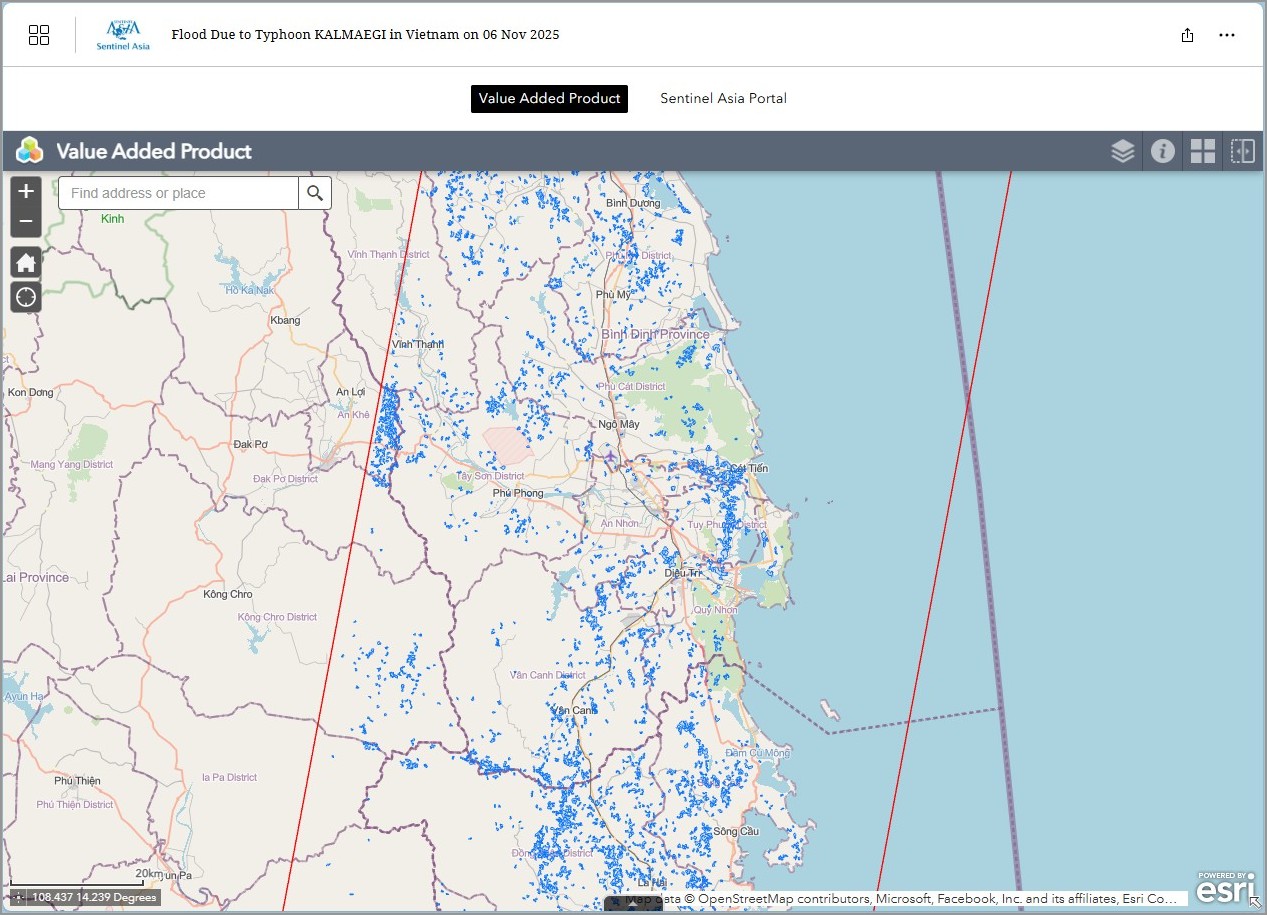Open the Esri logo link
The width and height of the screenshot is (1267, 915).
(1225, 888)
